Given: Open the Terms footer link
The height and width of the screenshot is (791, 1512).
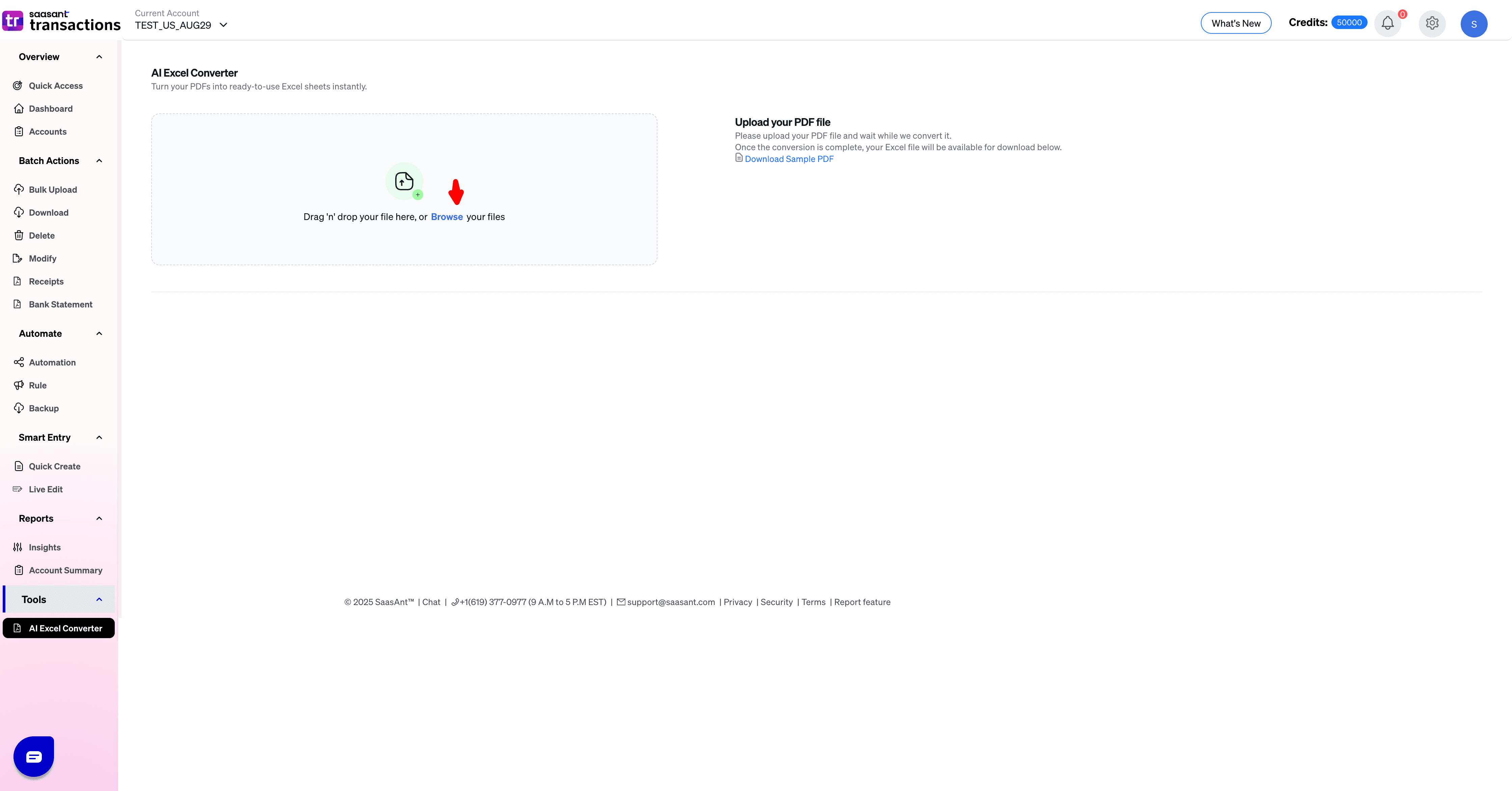Looking at the screenshot, I should (813, 602).
